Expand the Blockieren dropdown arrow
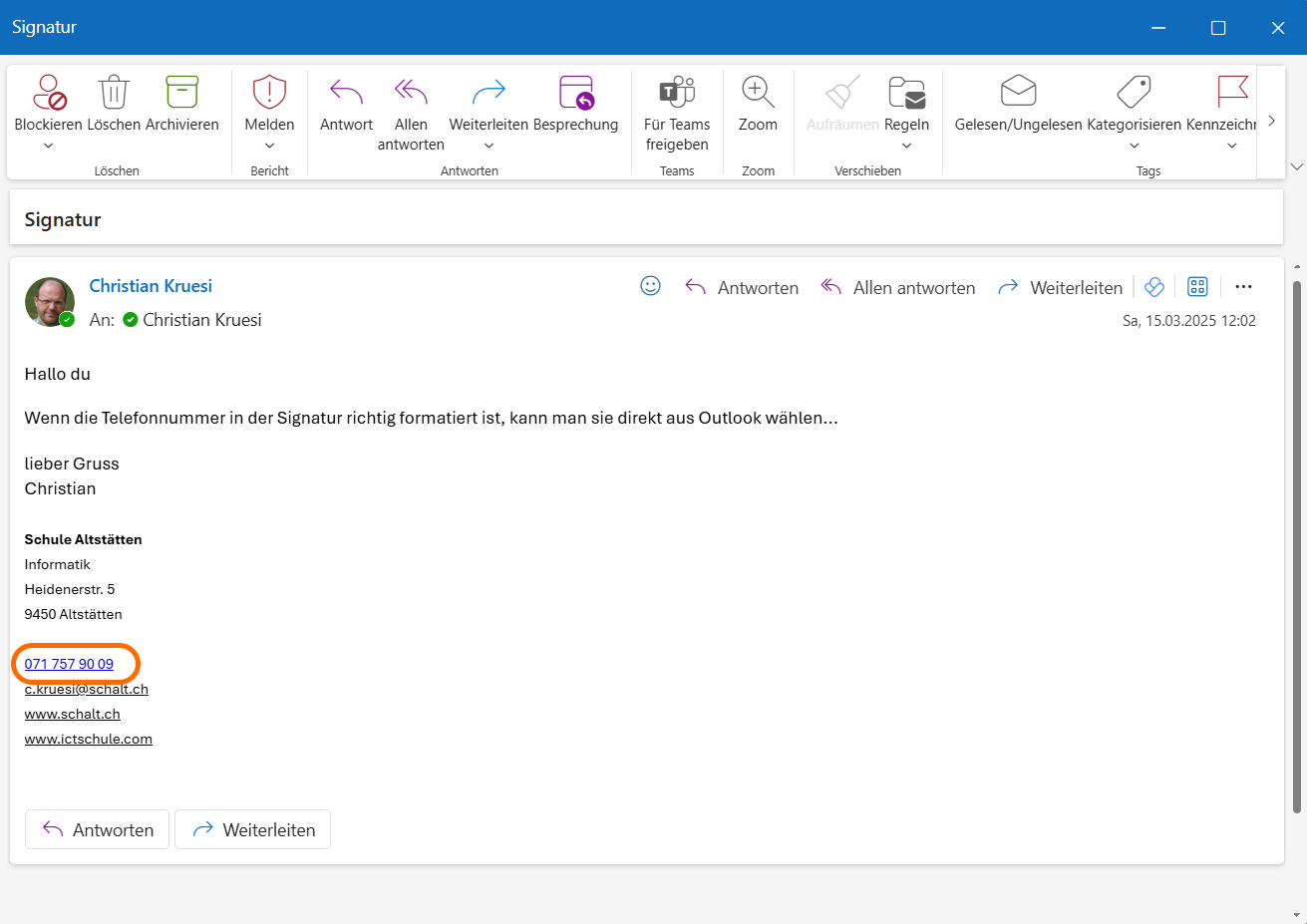Image resolution: width=1307 pixels, height=924 pixels. tap(48, 146)
